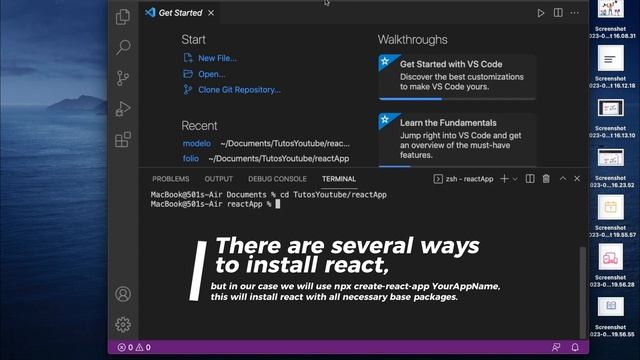Open the Manage gear icon

[123, 324]
